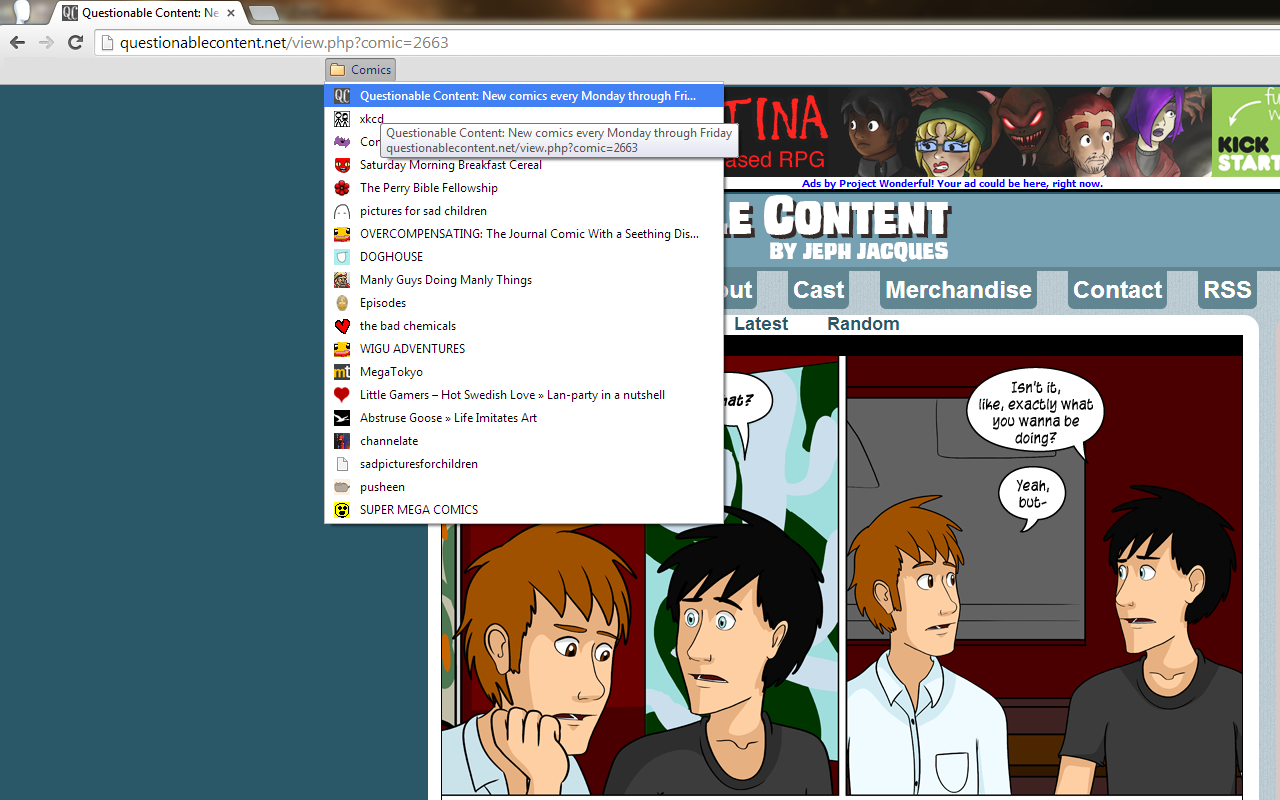The width and height of the screenshot is (1280, 800).
Task: Open the xkcd bookmark
Action: [371, 118]
